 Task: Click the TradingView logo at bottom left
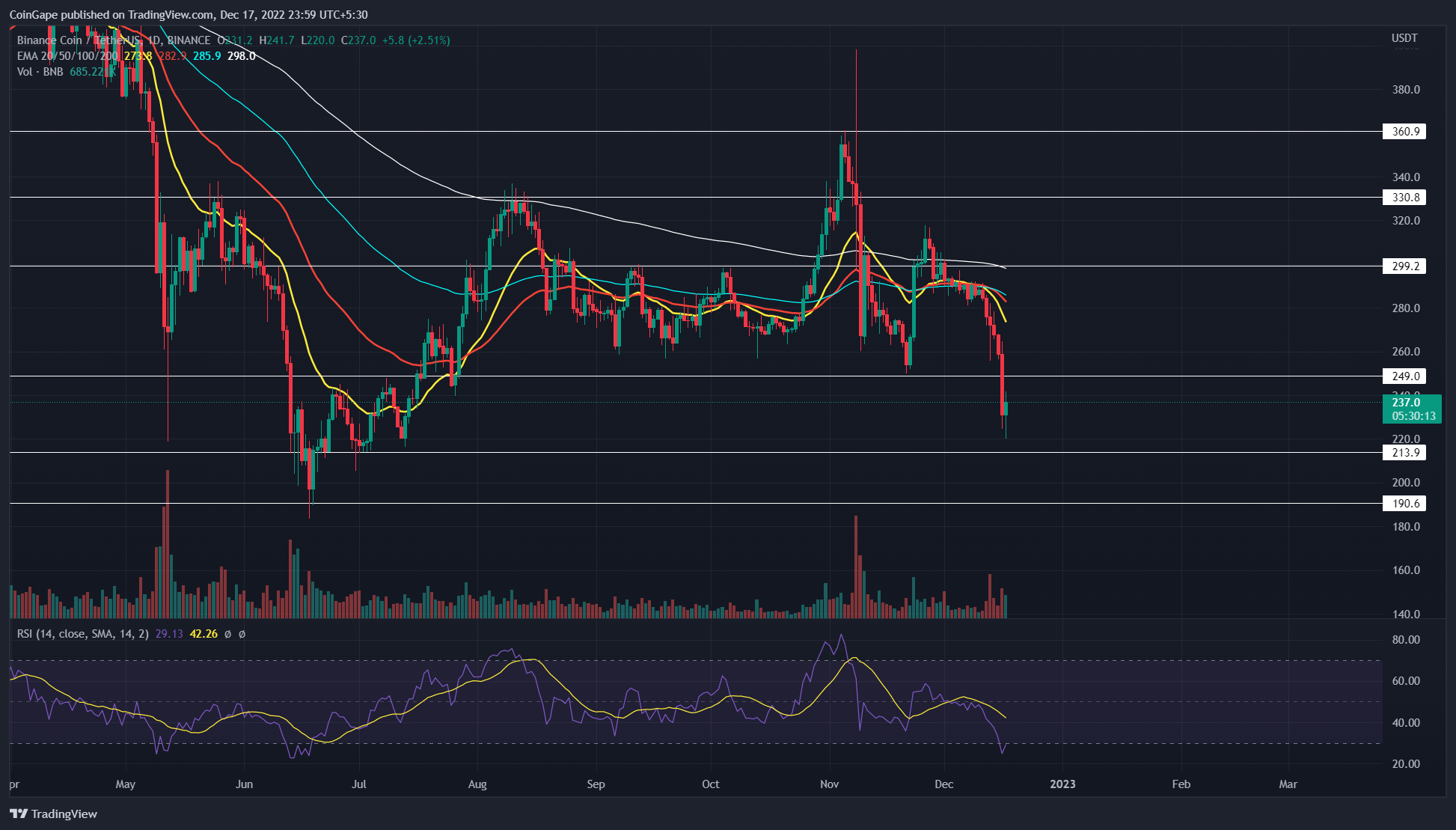[53, 814]
